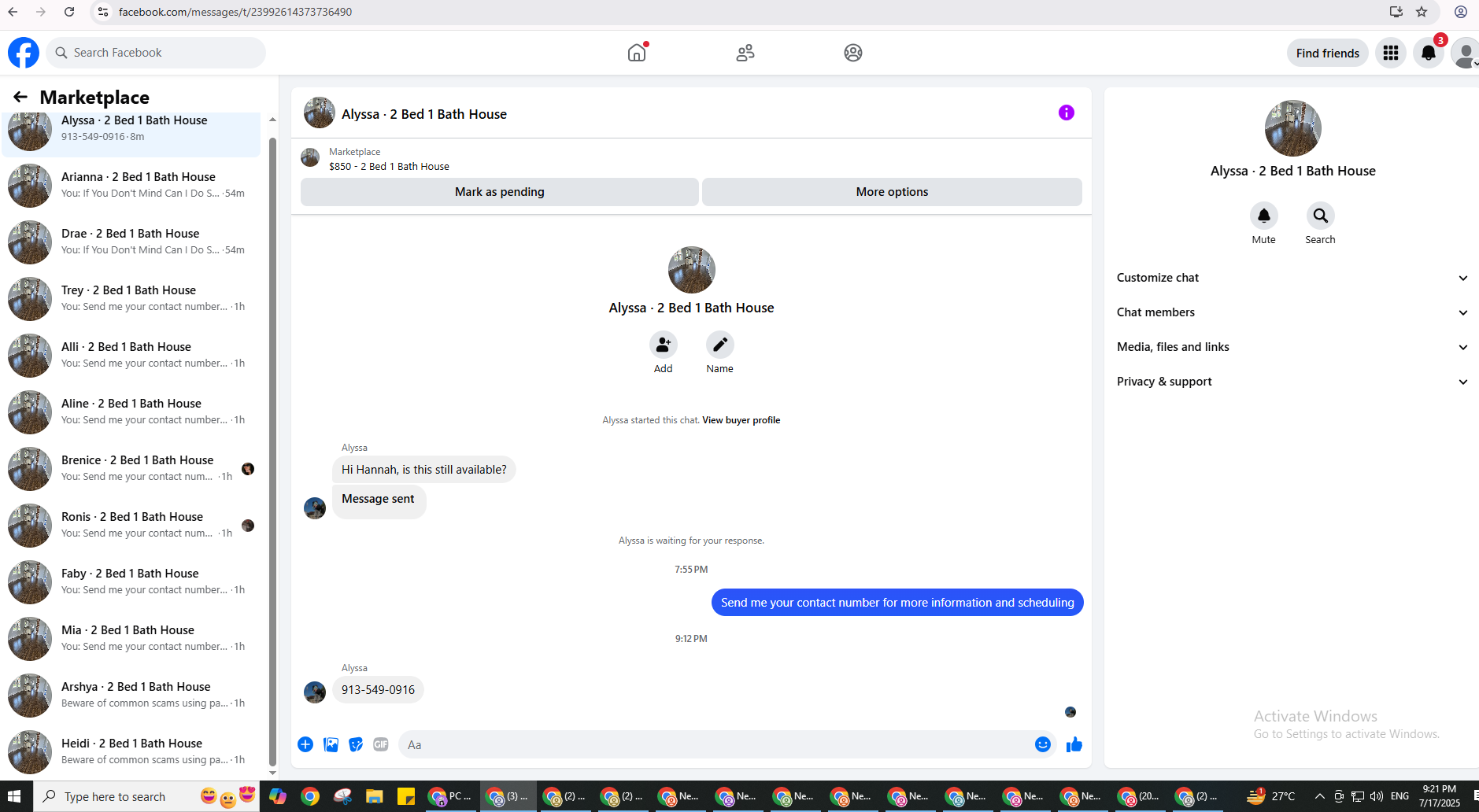The width and height of the screenshot is (1479, 812).
Task: Open Arshya's 2 Bed 1 Bath House chat
Action: coord(131,696)
